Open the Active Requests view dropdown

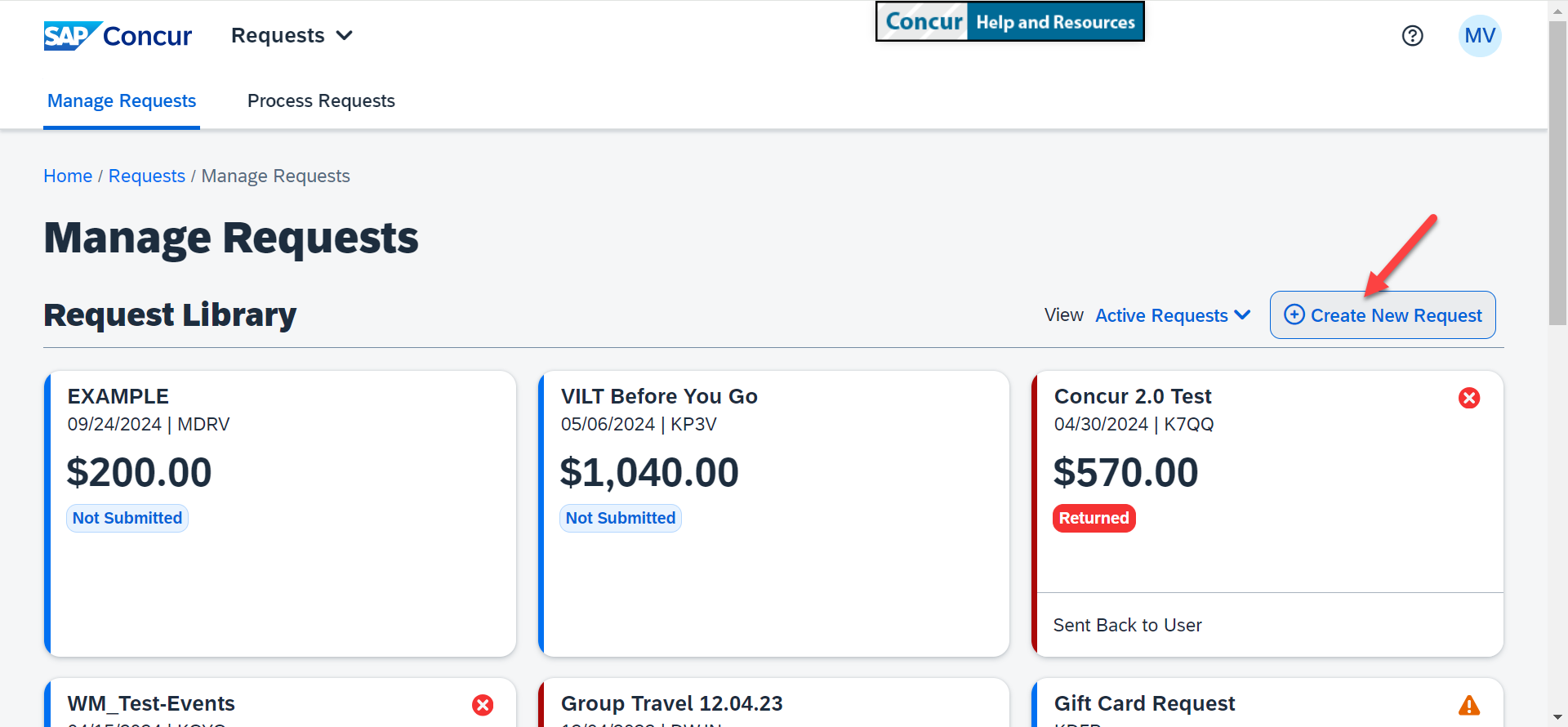point(1173,315)
